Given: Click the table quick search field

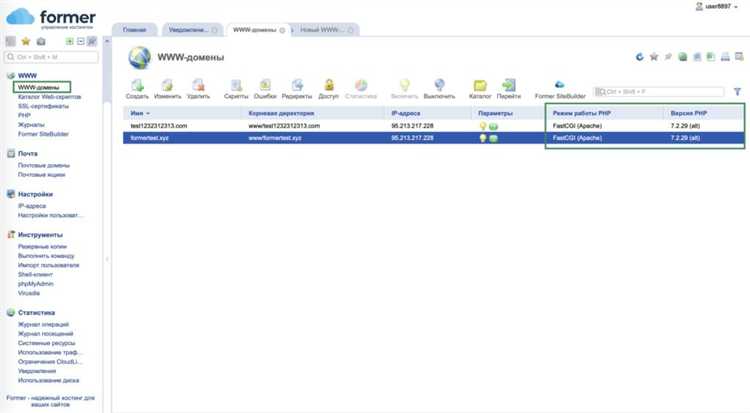Looking at the screenshot, I should point(659,91).
